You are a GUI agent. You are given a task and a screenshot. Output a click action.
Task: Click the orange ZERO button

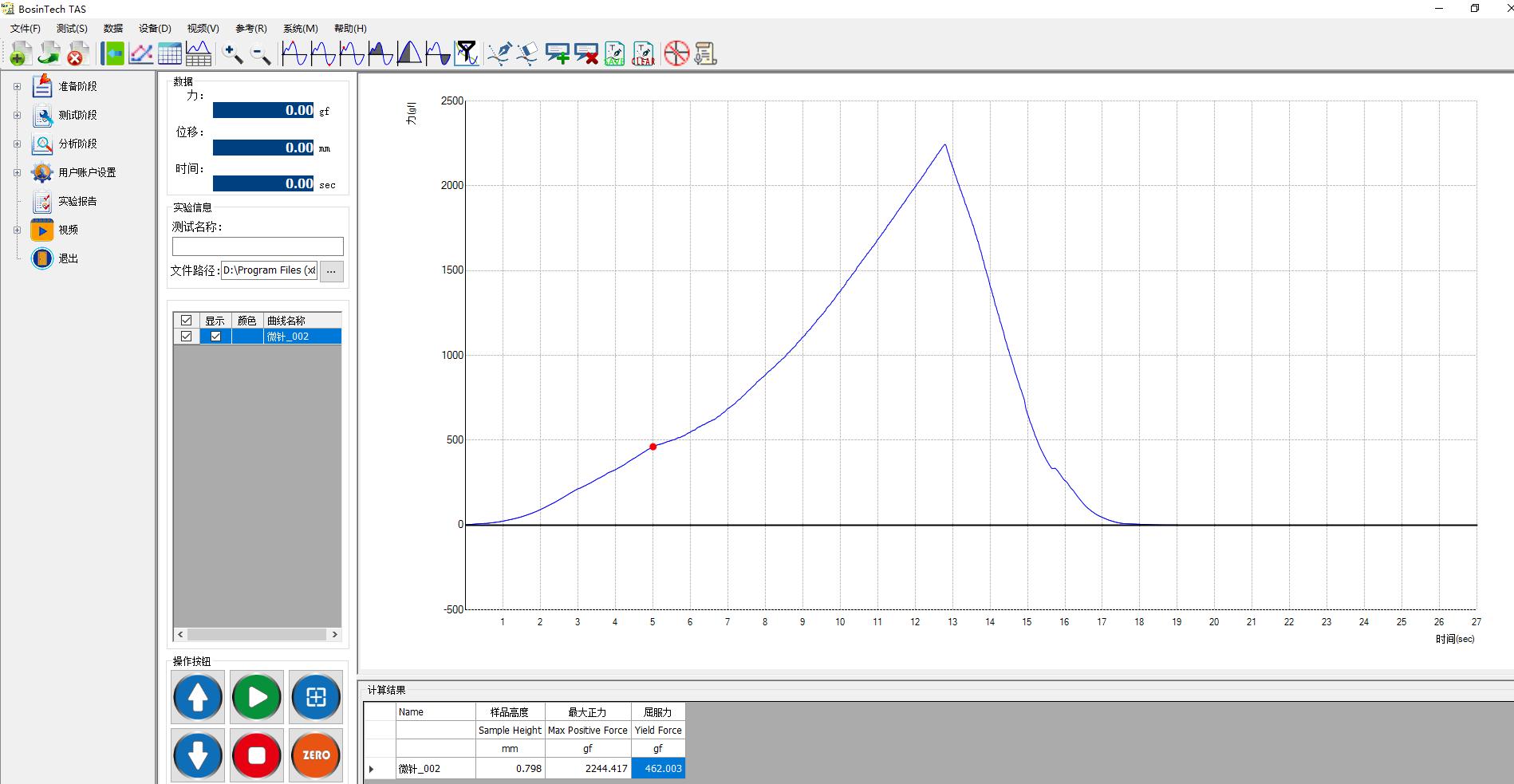tap(316, 755)
